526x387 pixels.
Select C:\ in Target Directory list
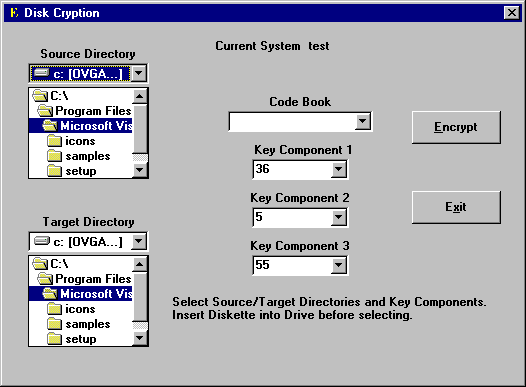point(81,264)
